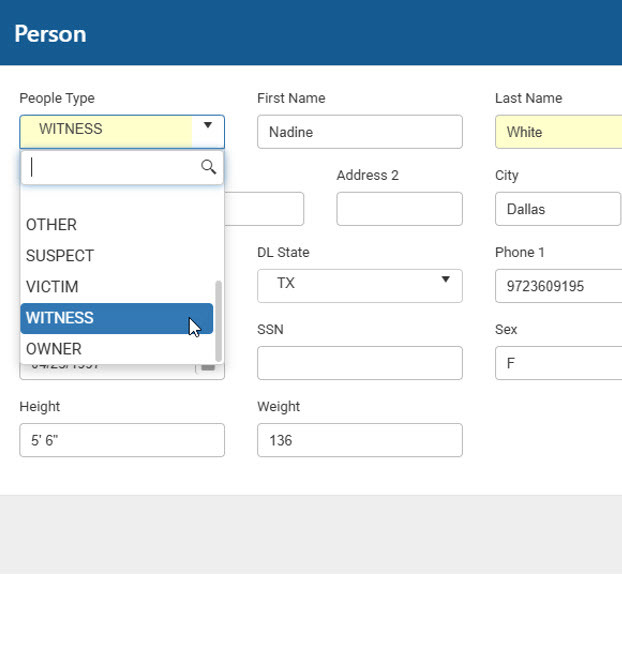Edit the Last Name field White

(x=558, y=132)
